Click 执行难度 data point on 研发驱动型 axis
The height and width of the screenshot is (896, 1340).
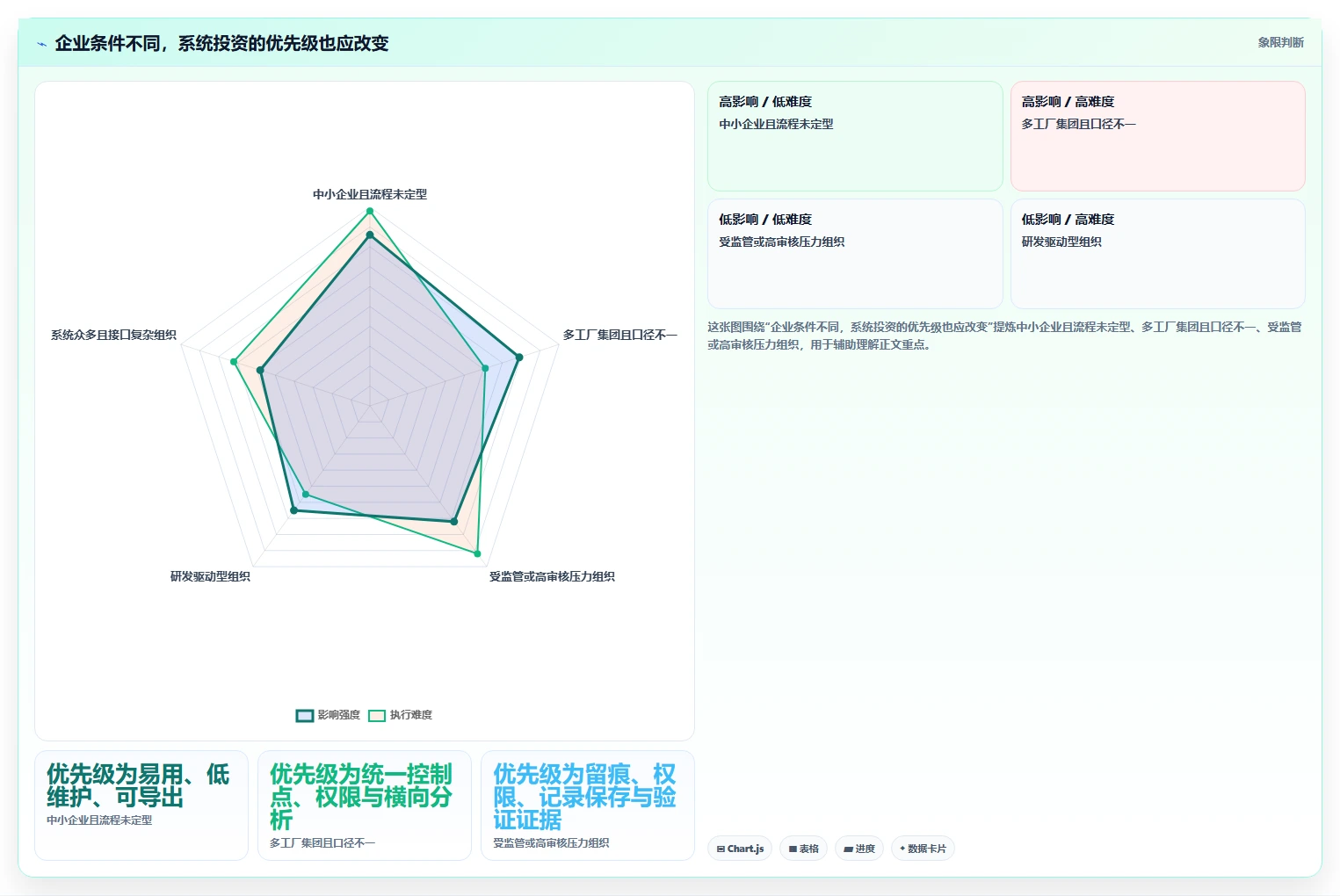coord(305,495)
